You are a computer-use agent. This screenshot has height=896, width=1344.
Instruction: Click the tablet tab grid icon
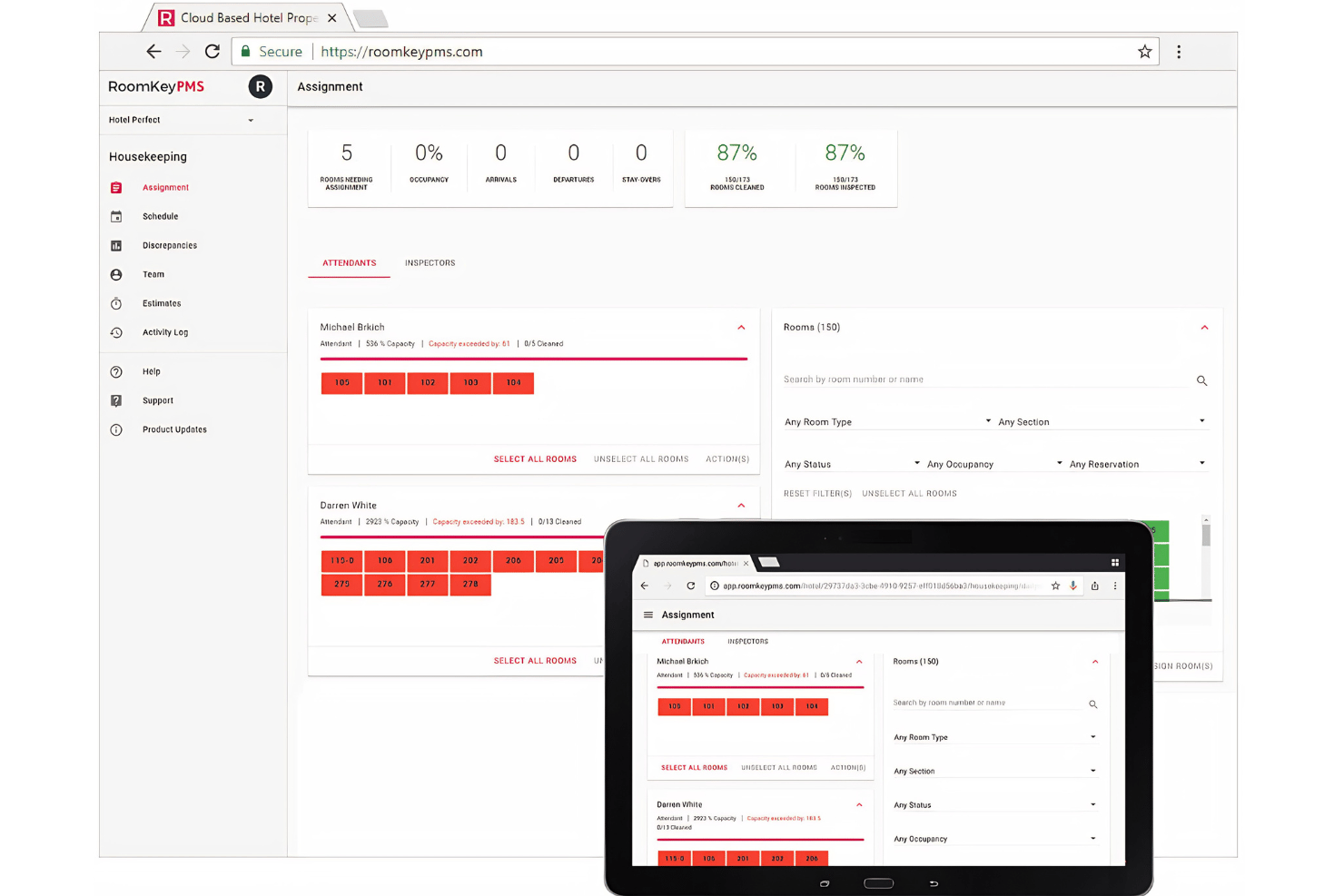(x=1115, y=563)
